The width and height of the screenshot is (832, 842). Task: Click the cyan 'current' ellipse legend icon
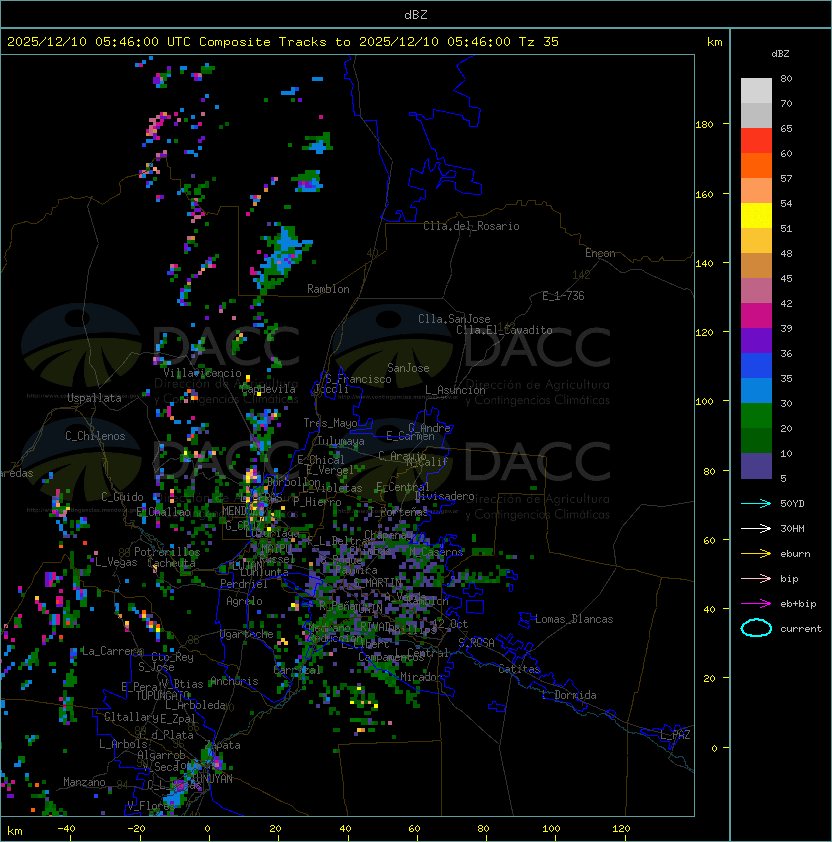pyautogui.click(x=756, y=628)
